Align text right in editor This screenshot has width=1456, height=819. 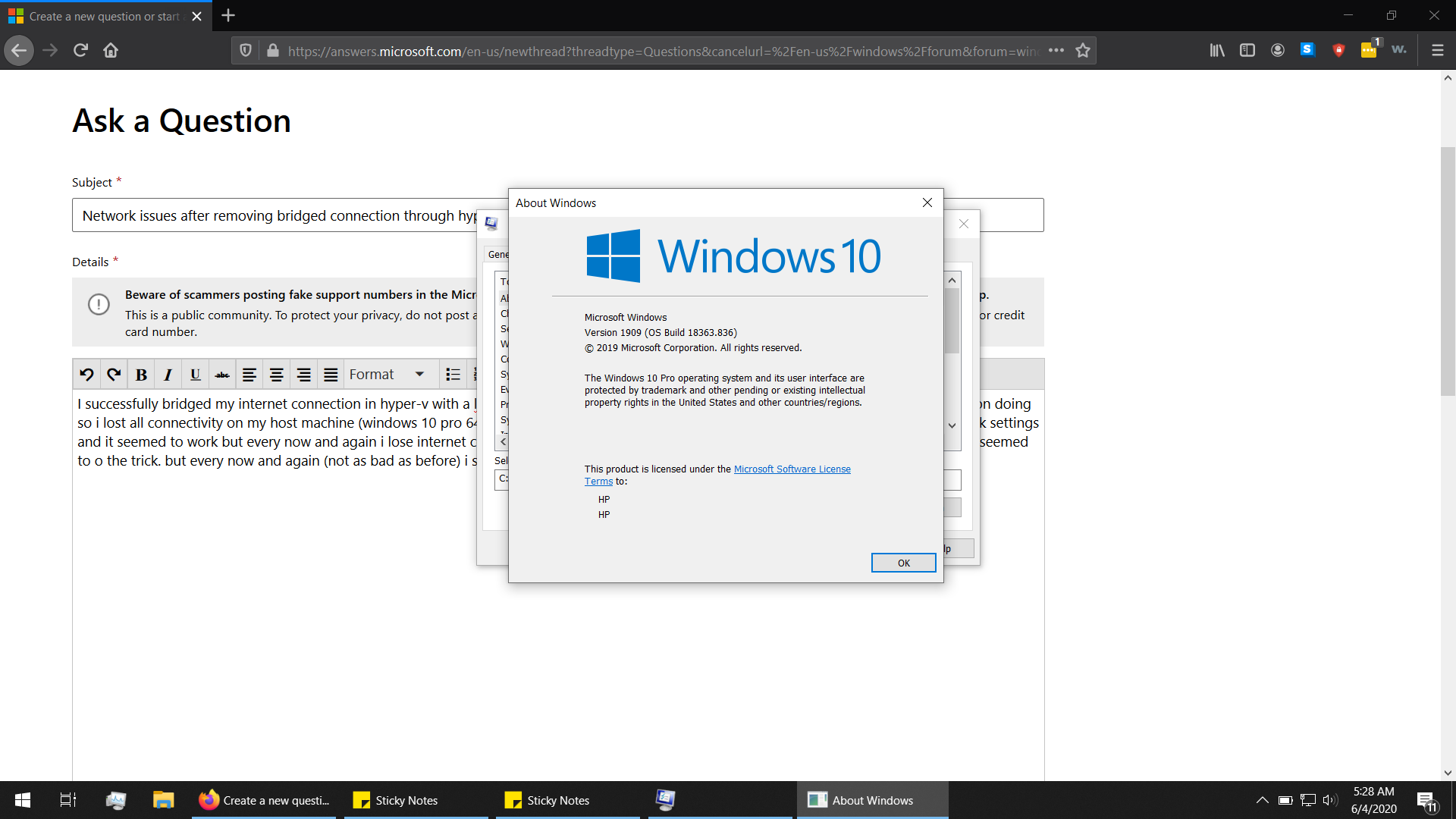pyautogui.click(x=304, y=375)
